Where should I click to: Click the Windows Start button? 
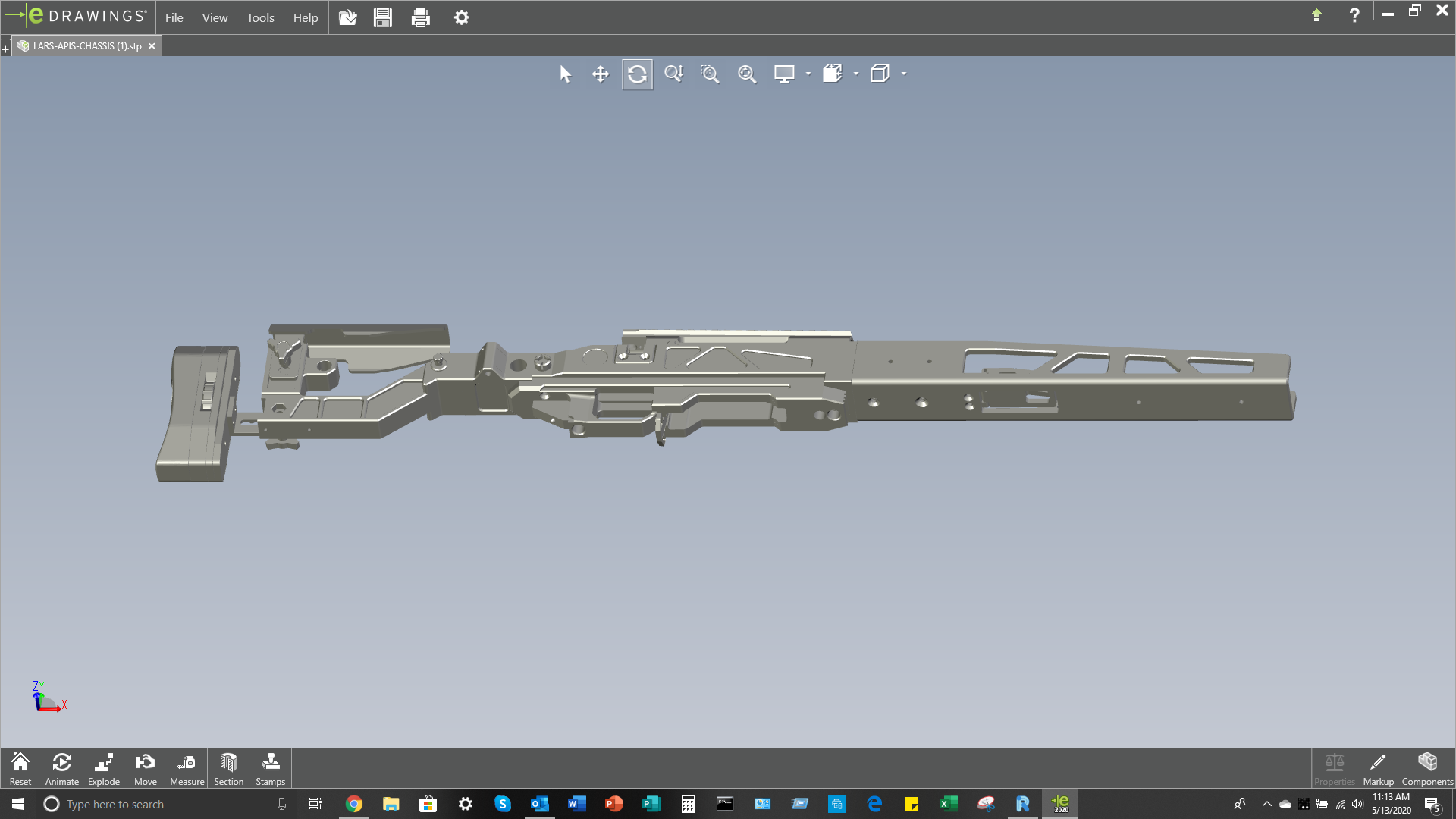18,804
